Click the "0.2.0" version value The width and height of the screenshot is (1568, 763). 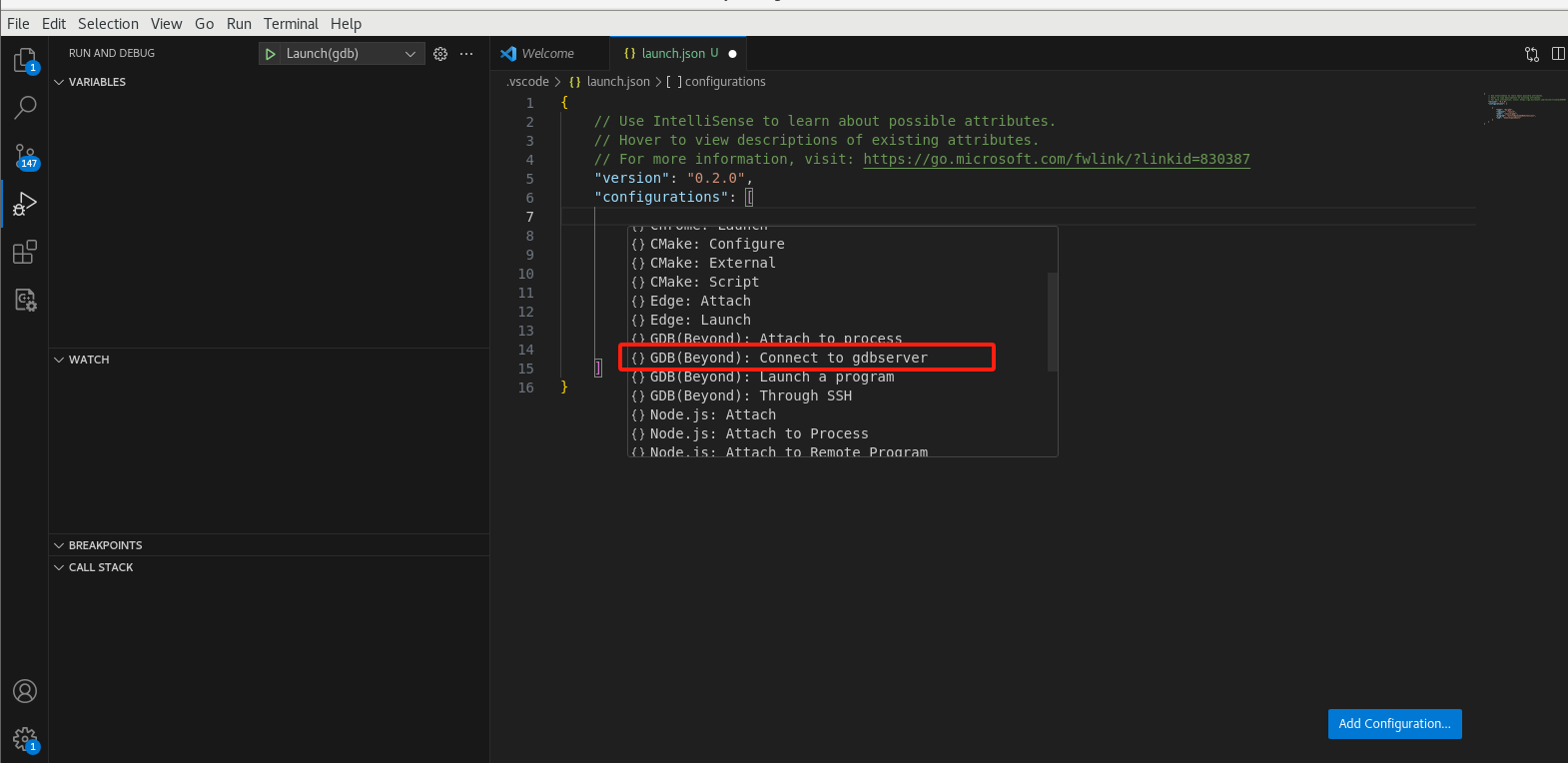click(716, 179)
